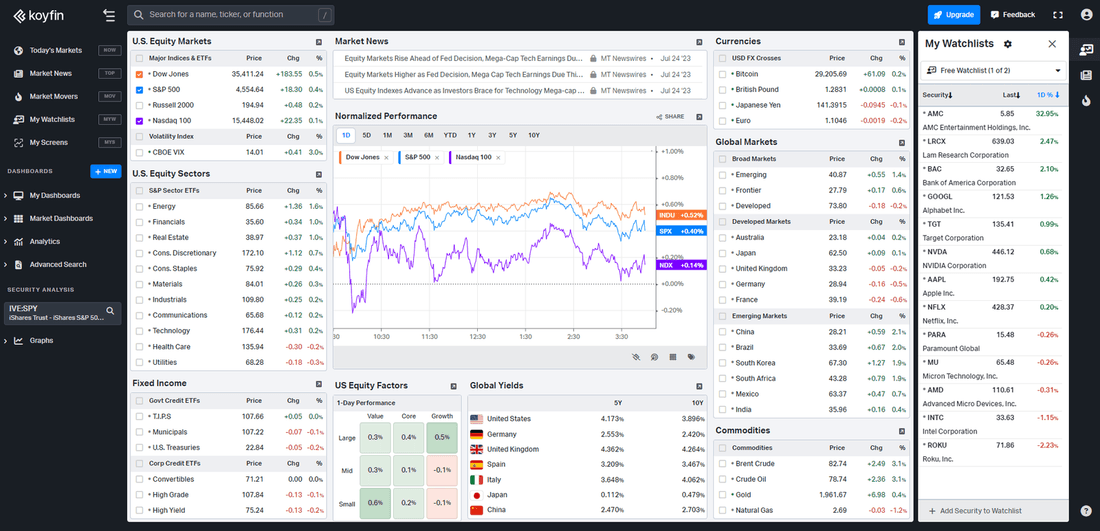Screen dimensions: 1100x531
Task: Expand the Currencies widget
Action: (902, 41)
